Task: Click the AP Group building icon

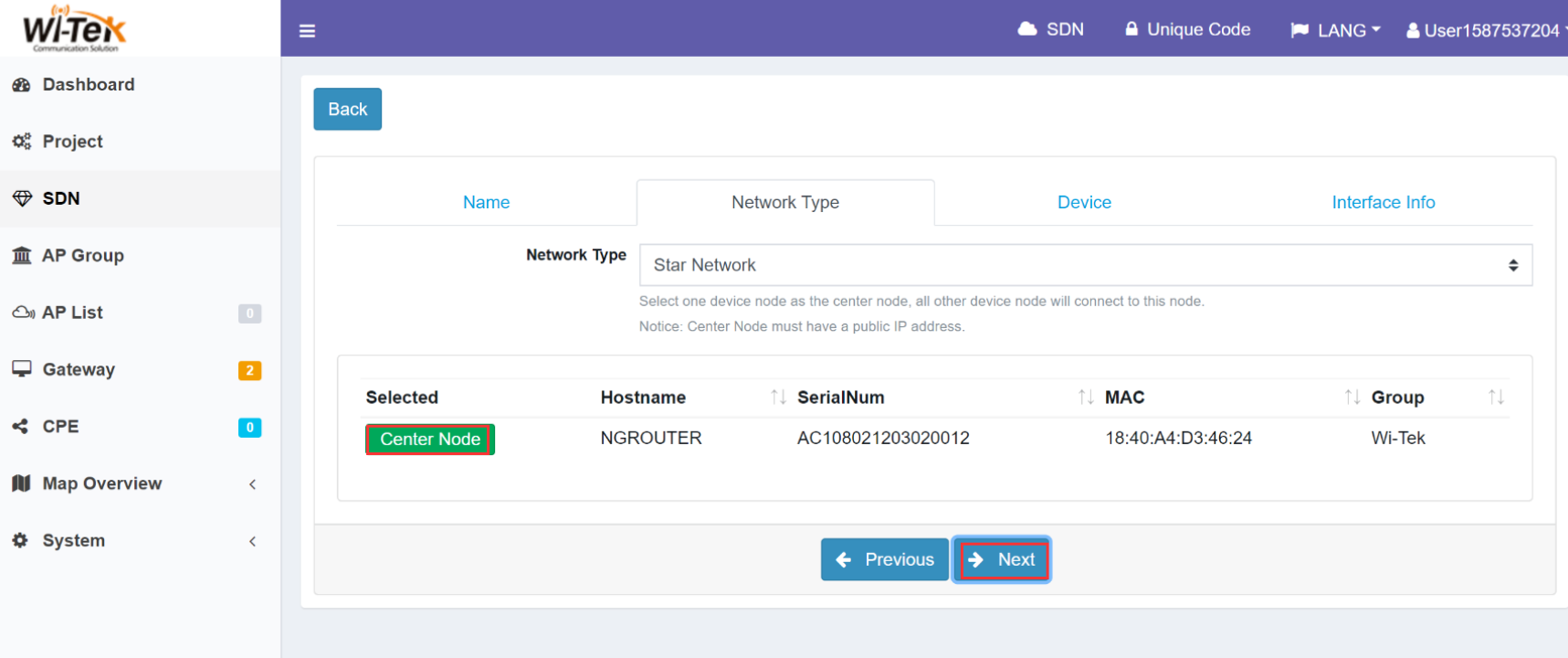Action: [22, 255]
